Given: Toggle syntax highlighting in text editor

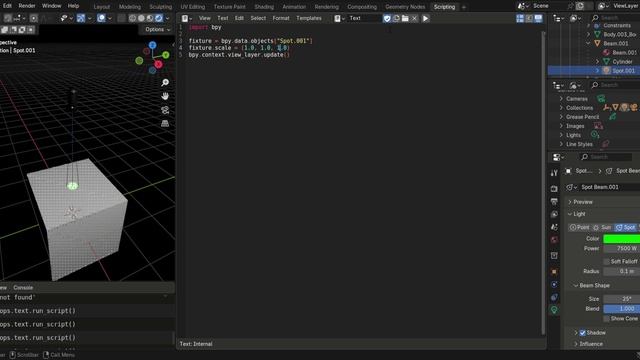Looking at the screenshot, I should point(538,18).
